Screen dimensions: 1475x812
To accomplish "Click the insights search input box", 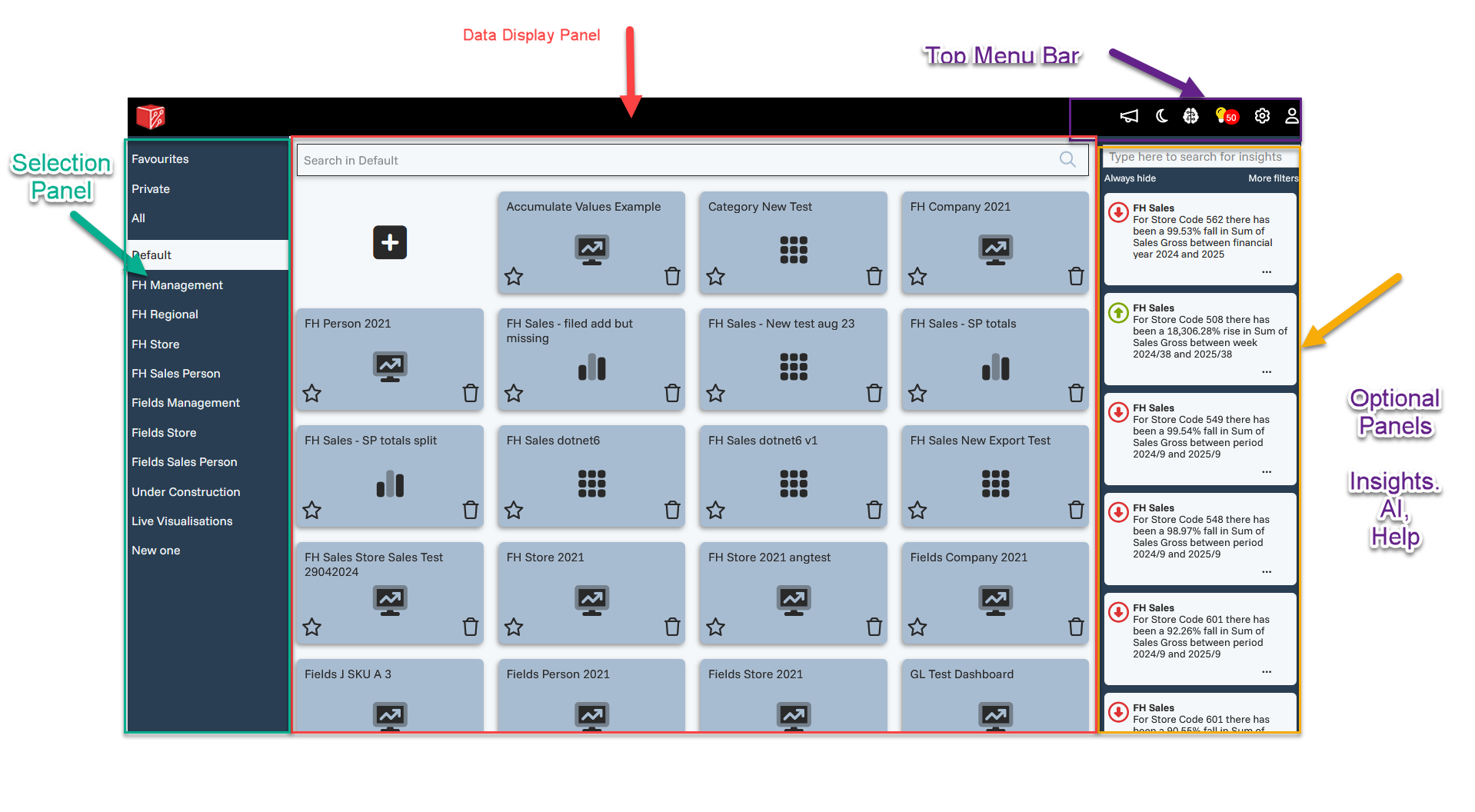I will tap(1200, 157).
